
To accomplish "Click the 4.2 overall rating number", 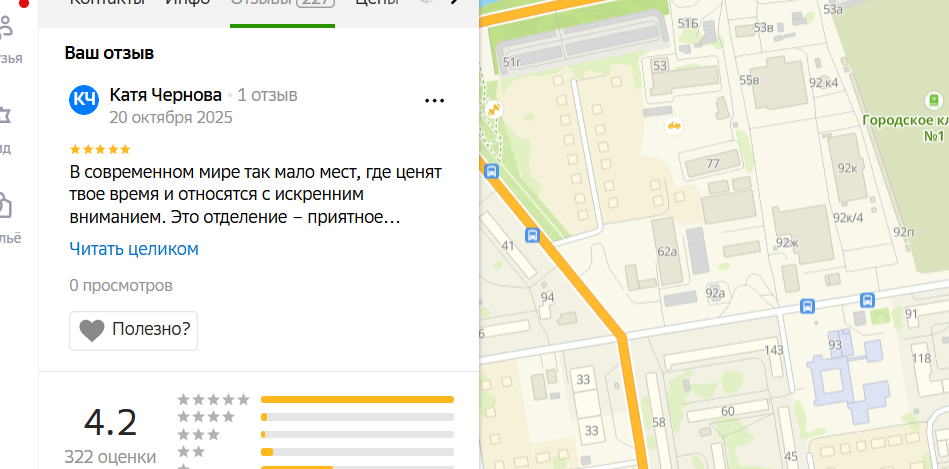I will (x=110, y=422).
